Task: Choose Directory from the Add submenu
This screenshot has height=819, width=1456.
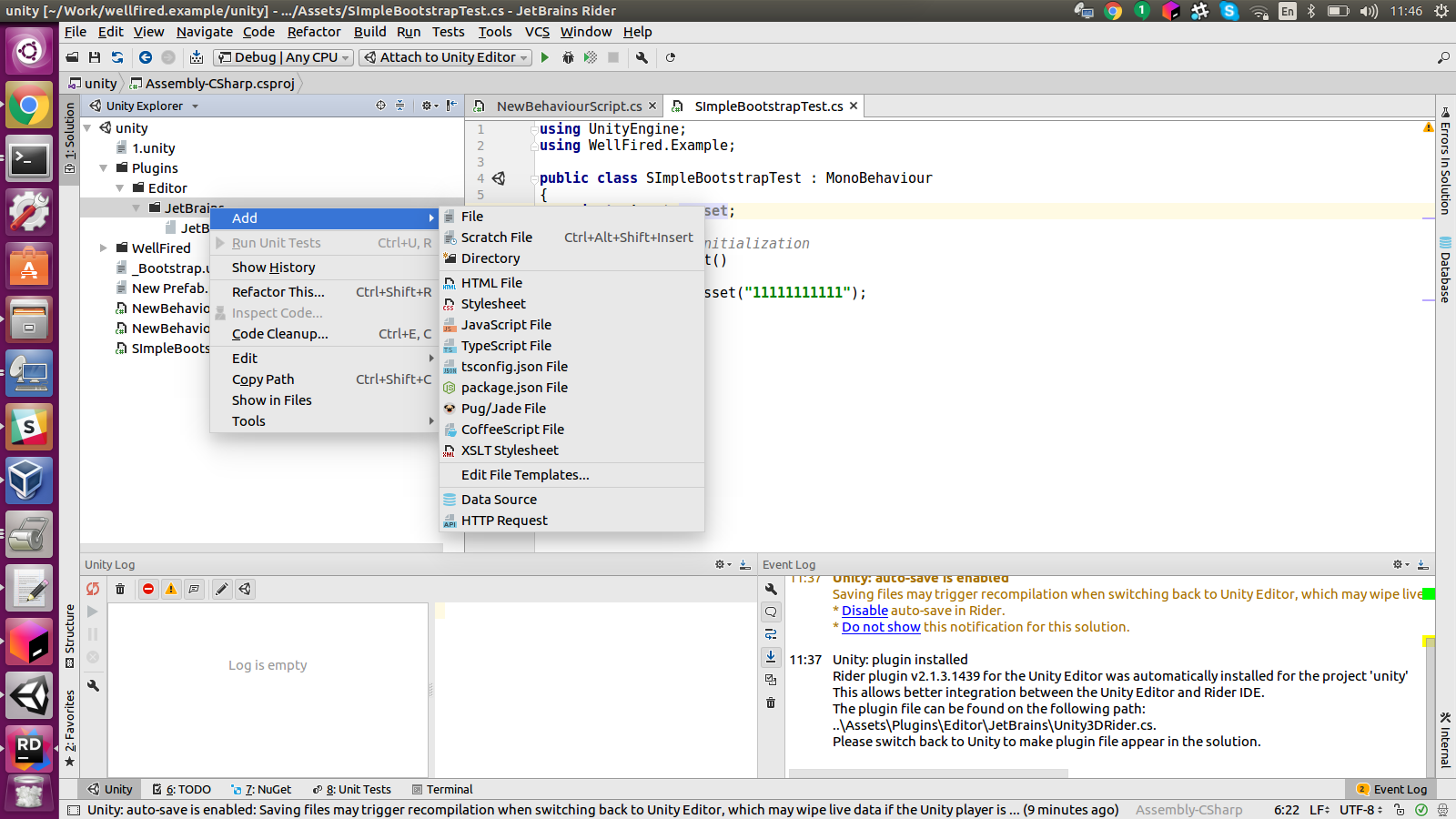Action: point(571,258)
